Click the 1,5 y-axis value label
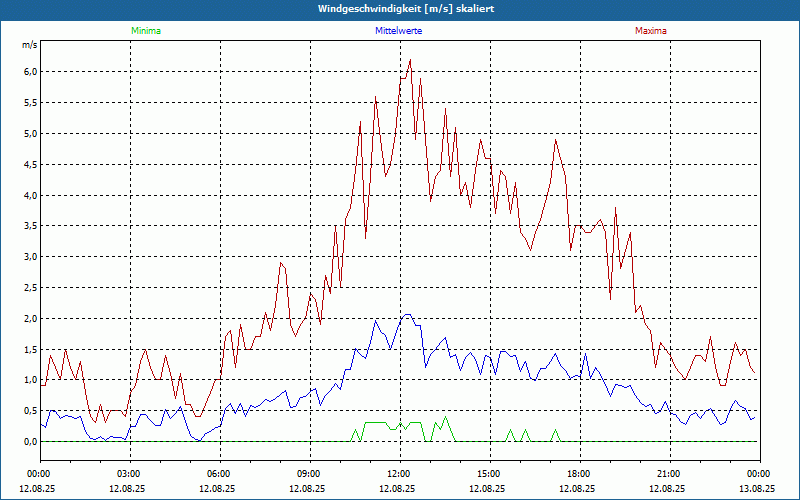800x500 pixels. coord(30,350)
